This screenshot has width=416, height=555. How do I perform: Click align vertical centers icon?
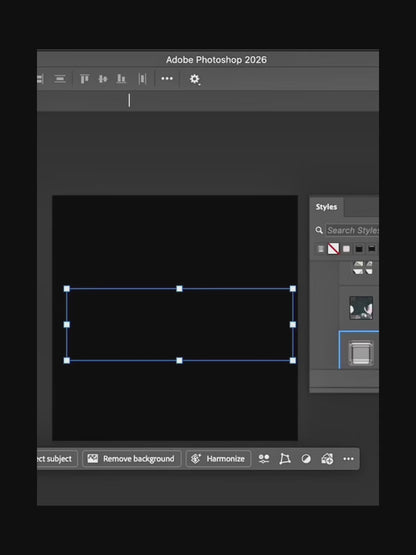(x=103, y=79)
